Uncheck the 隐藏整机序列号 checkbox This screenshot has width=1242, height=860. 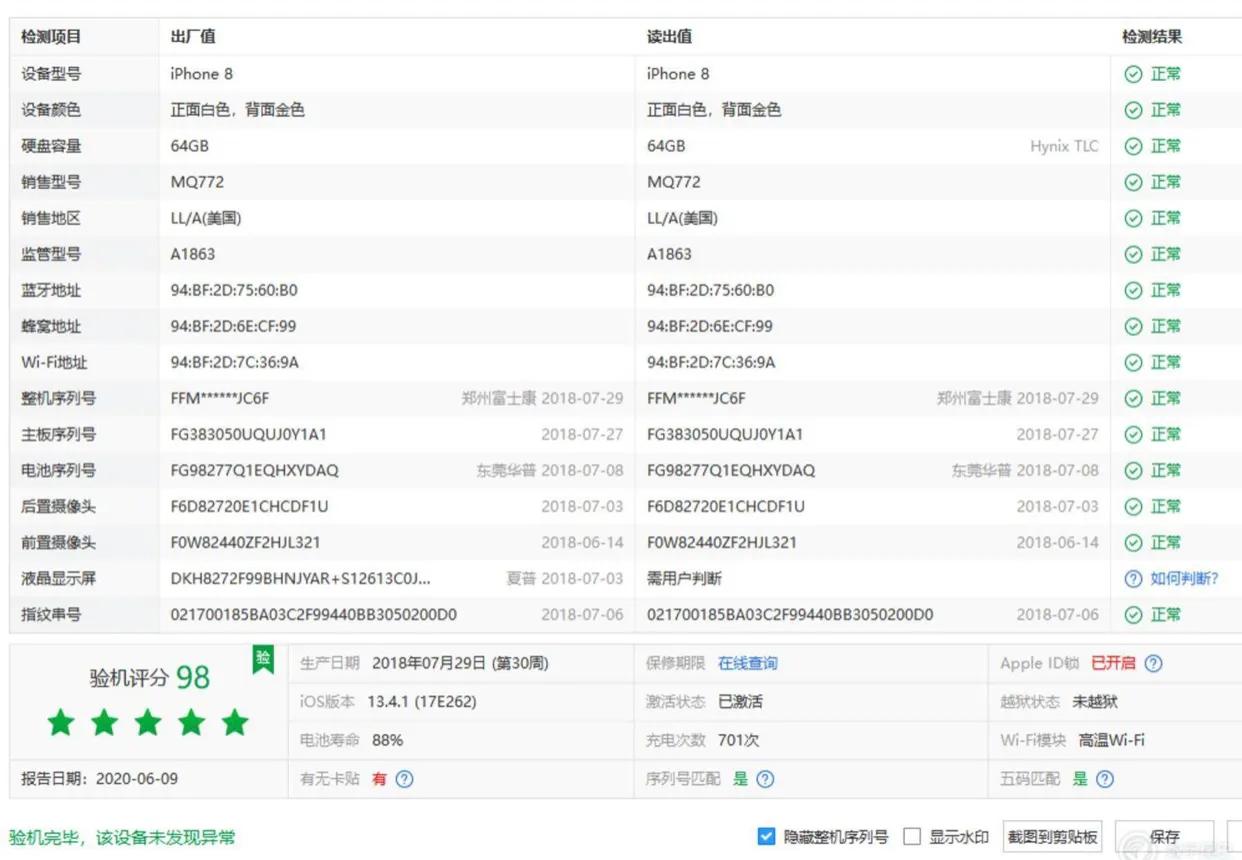click(x=766, y=837)
